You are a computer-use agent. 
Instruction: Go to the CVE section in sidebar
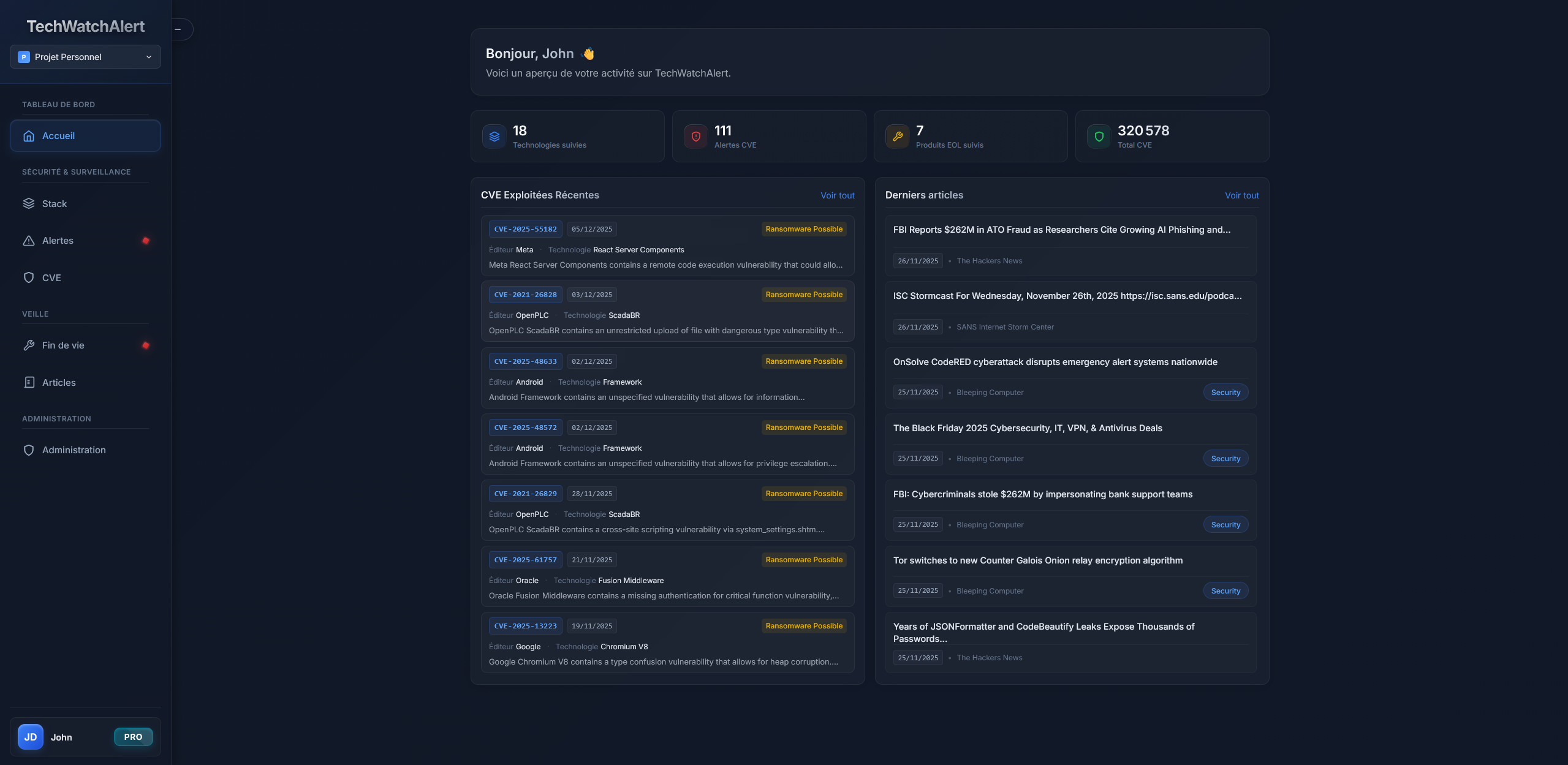pos(51,278)
